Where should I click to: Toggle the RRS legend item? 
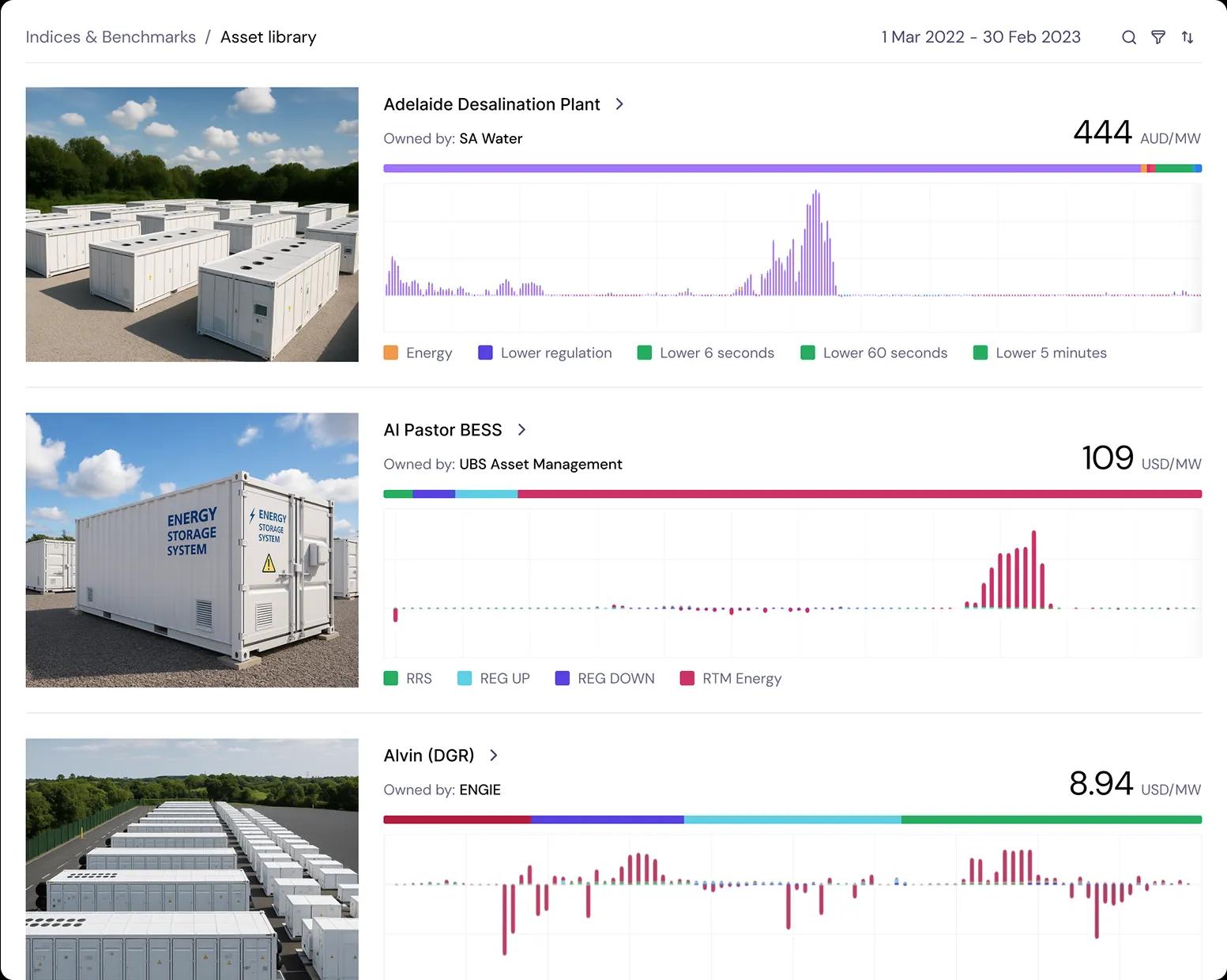click(x=408, y=679)
